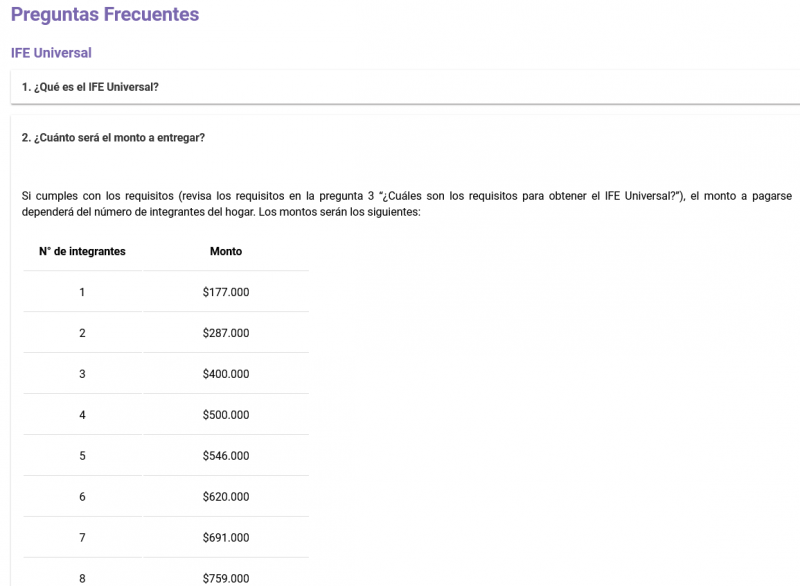The width and height of the screenshot is (800, 586).
Task: Click the $691.000 table value
Action: [226, 538]
